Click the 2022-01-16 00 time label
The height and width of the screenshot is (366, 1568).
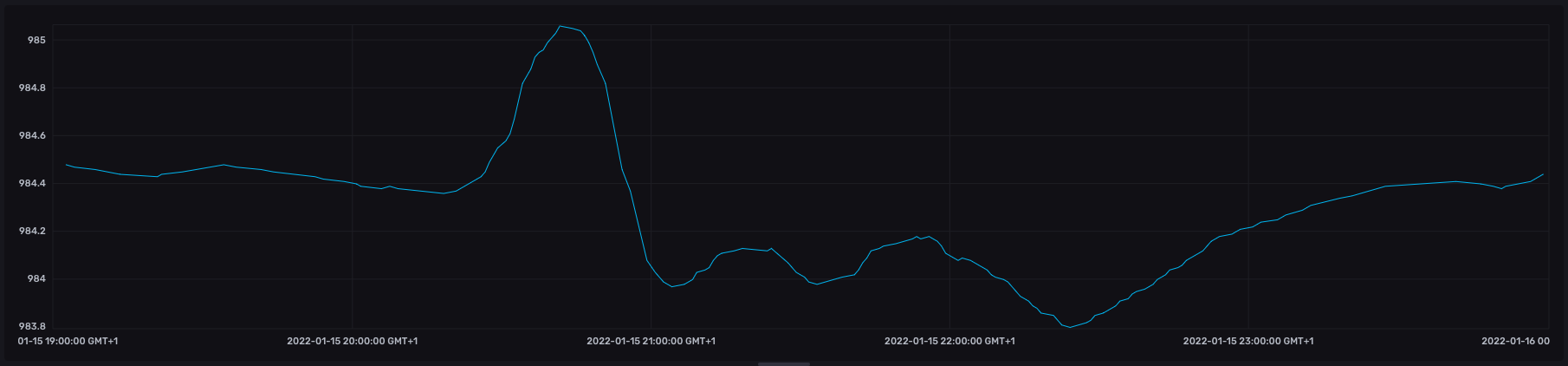[x=1515, y=342]
